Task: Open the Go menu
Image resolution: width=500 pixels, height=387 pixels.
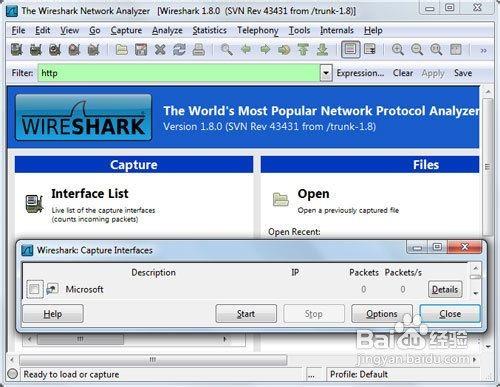Action: tap(95, 30)
